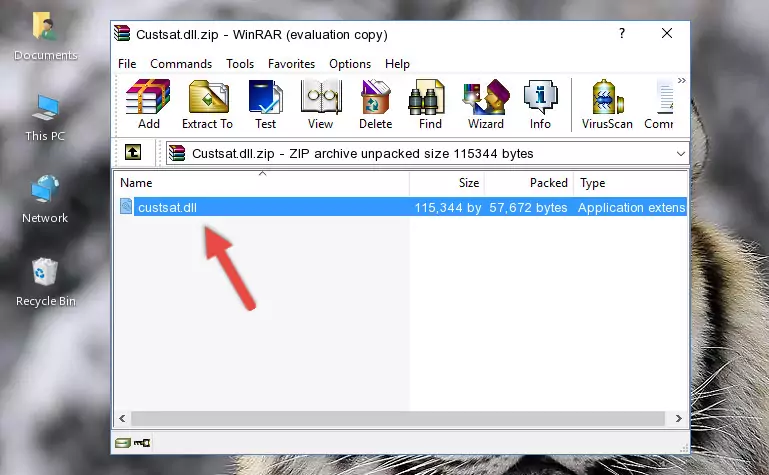
Task: Open the Commands menu
Action: point(181,64)
